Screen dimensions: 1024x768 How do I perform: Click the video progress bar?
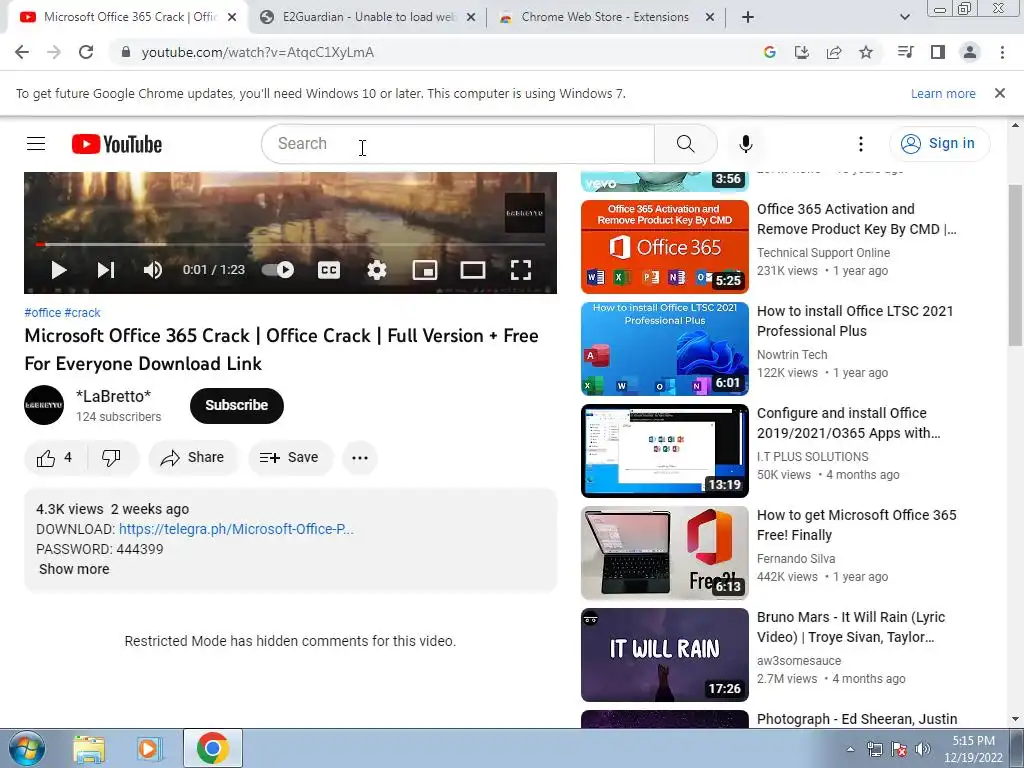click(290, 244)
